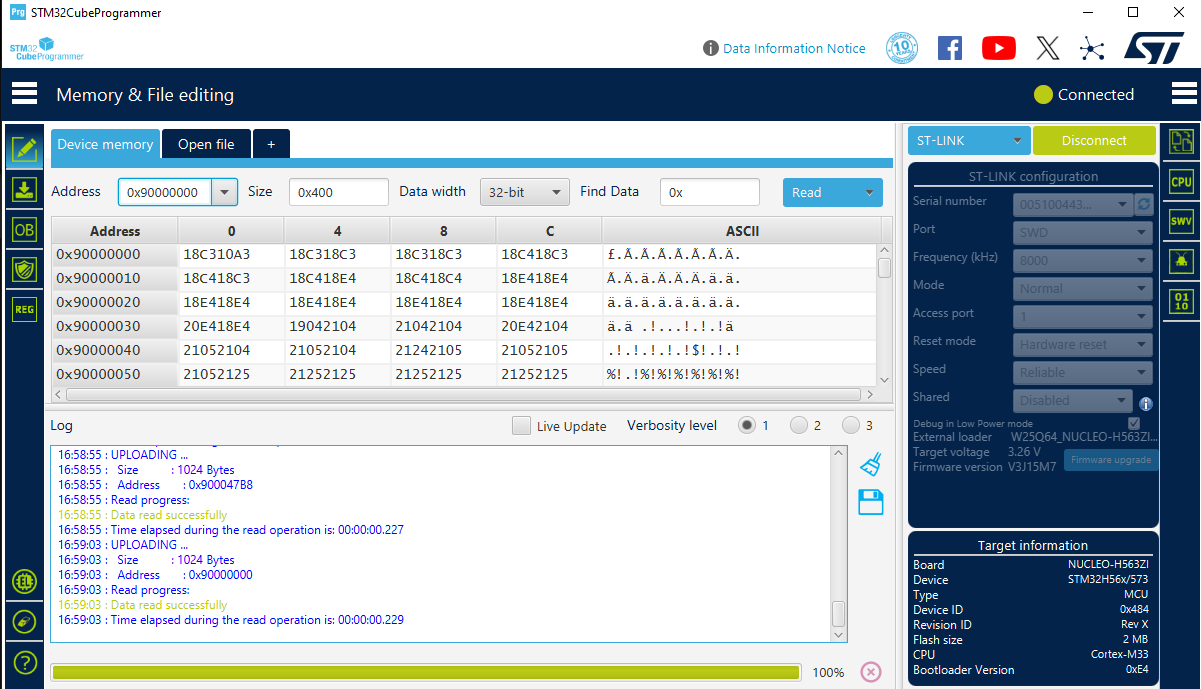Open Erasing & Programming download icon

coord(24,190)
